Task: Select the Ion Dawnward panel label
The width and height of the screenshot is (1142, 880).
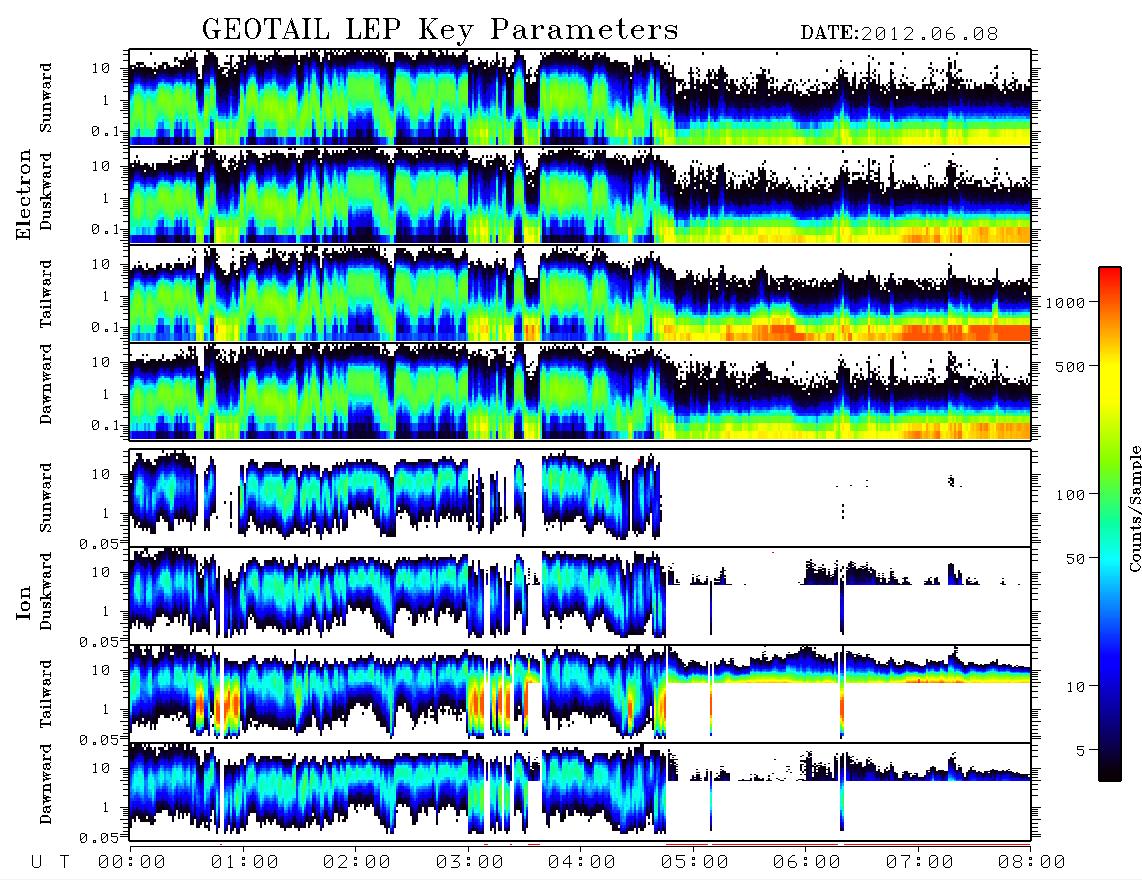Action: tap(46, 784)
